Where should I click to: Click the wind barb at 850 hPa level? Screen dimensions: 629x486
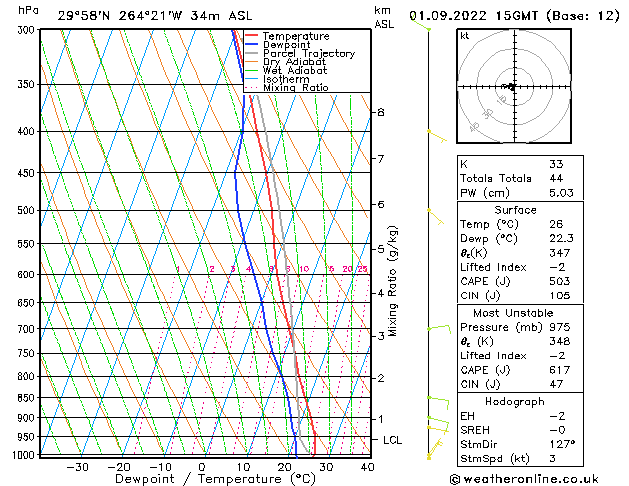coord(438,403)
